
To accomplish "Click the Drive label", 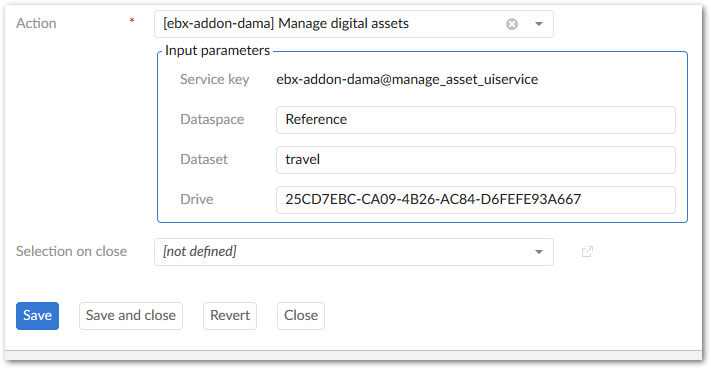I will (x=197, y=199).
